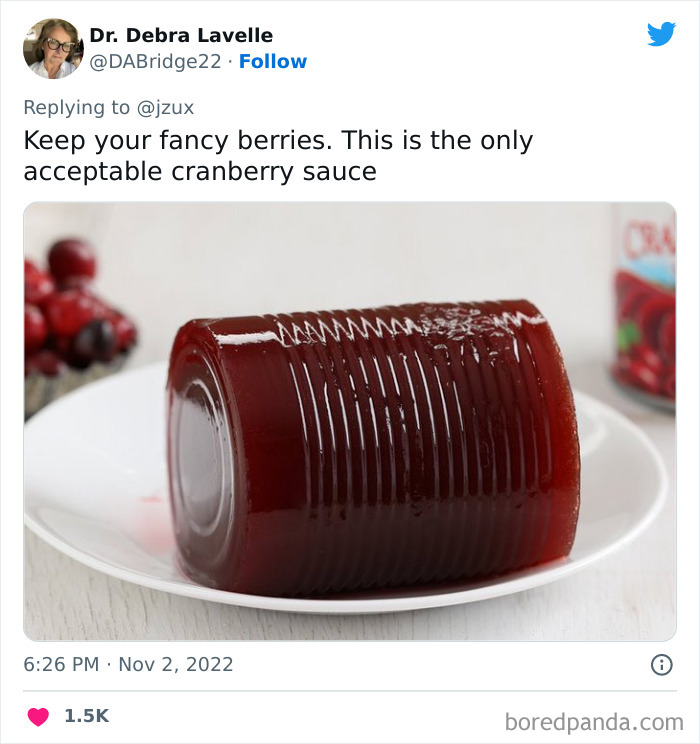Open the Dr. Debra Lavelle display name
Screen dimensions: 700x744
click(181, 35)
